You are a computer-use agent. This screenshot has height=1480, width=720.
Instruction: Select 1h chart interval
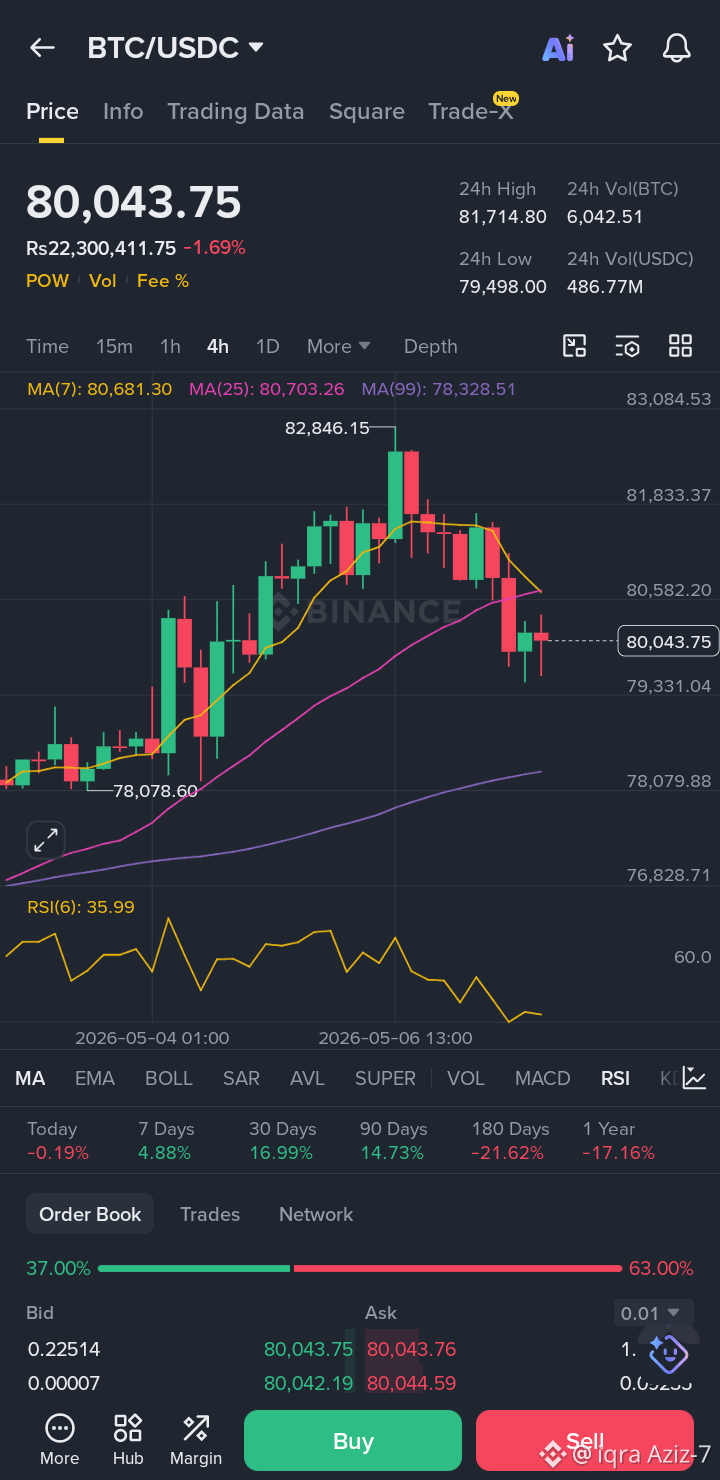point(170,346)
